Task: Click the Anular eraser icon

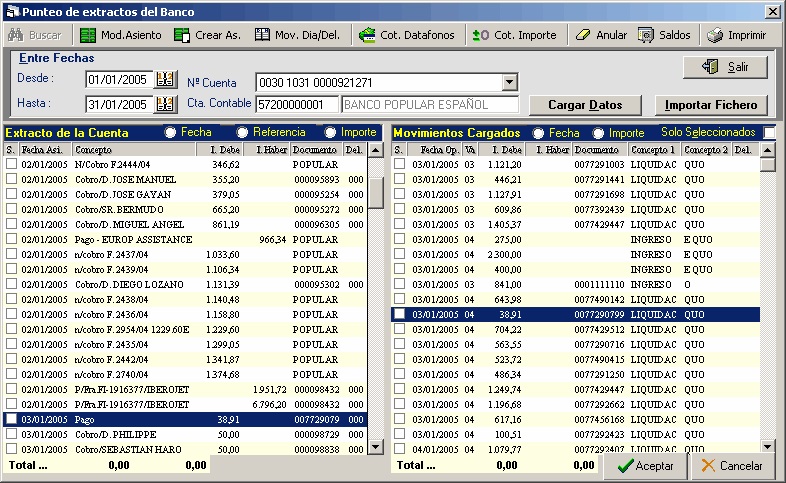Action: point(583,35)
